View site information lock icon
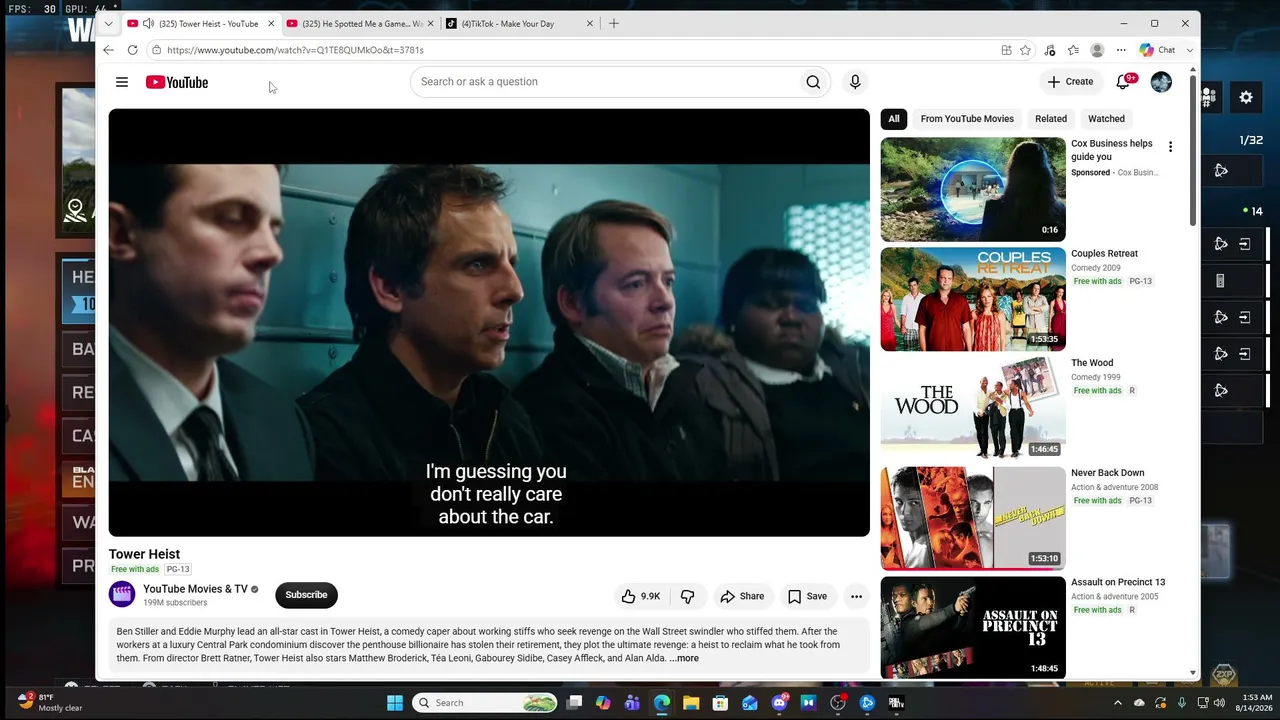Image resolution: width=1280 pixels, height=720 pixels. [x=156, y=50]
